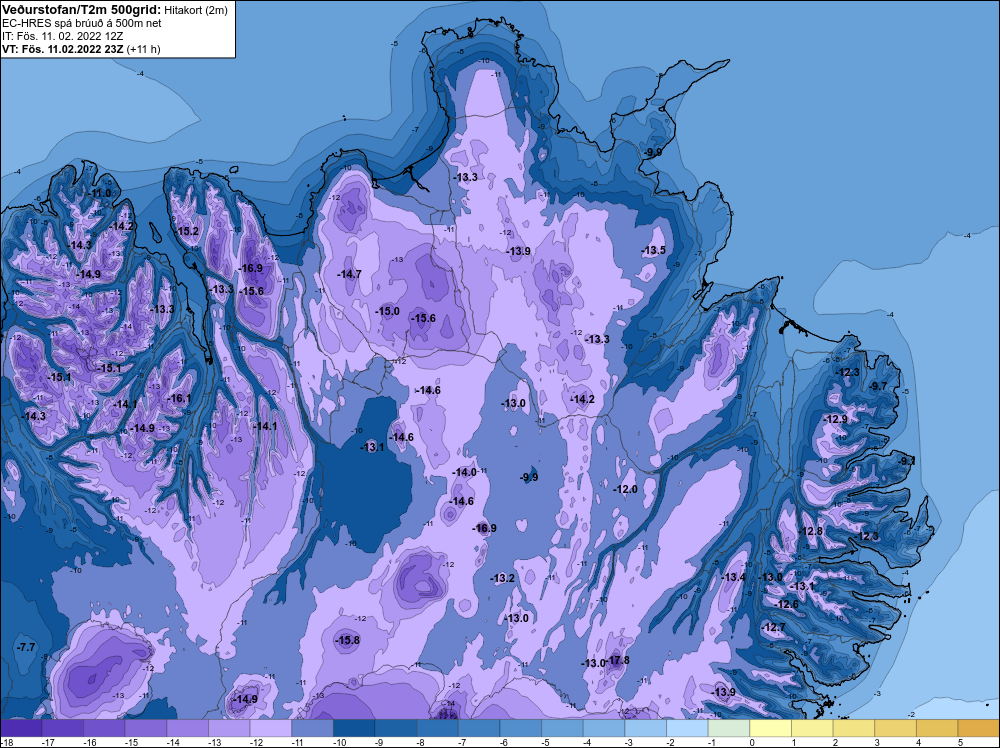Image resolution: width=1000 pixels, height=748 pixels.
Task: Select the legend swatch between 3 and 4
Action: click(895, 728)
